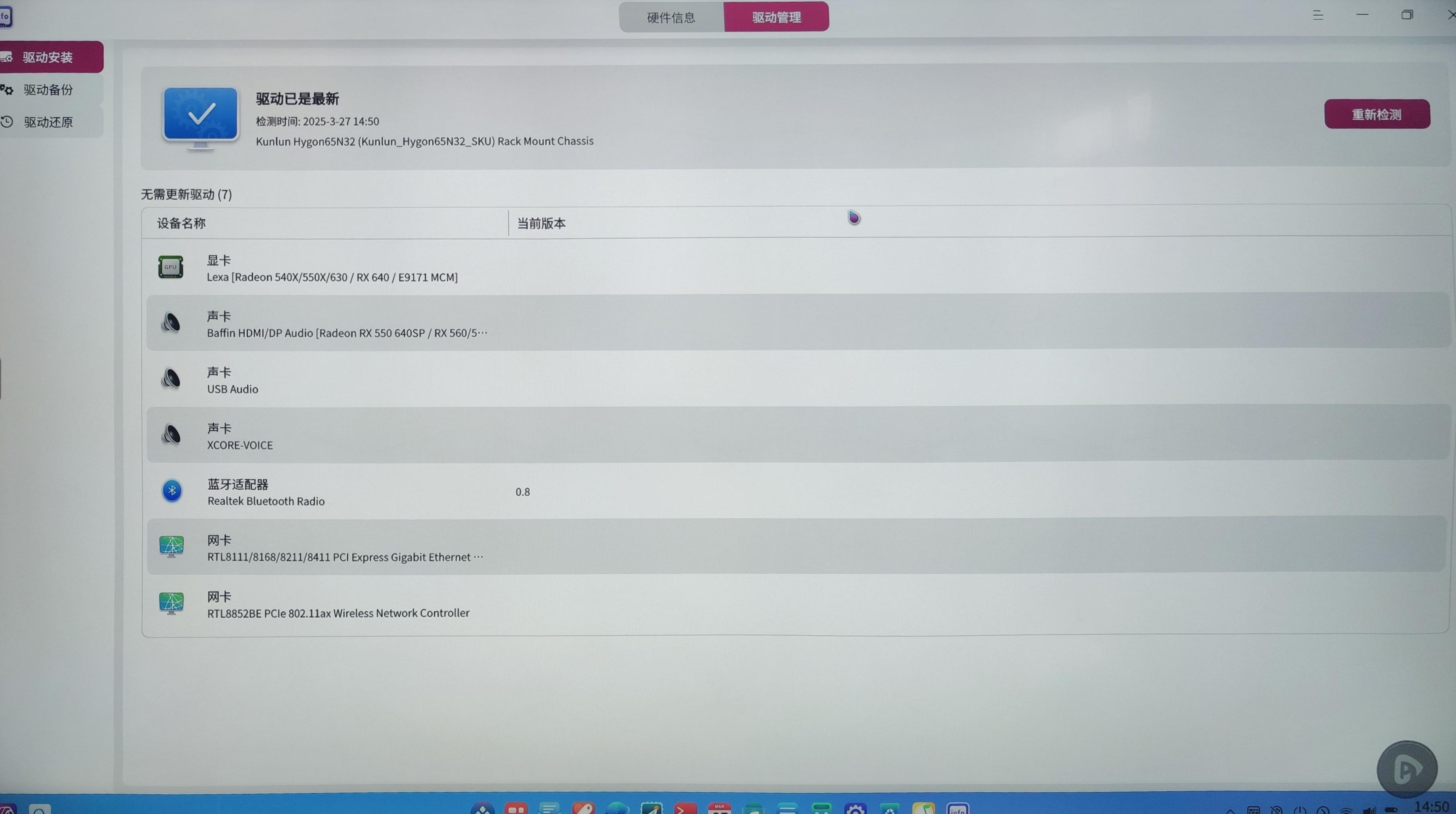This screenshot has width=1456, height=814.
Task: Select the Baffin HDMI/DP Audio text
Action: click(x=346, y=332)
